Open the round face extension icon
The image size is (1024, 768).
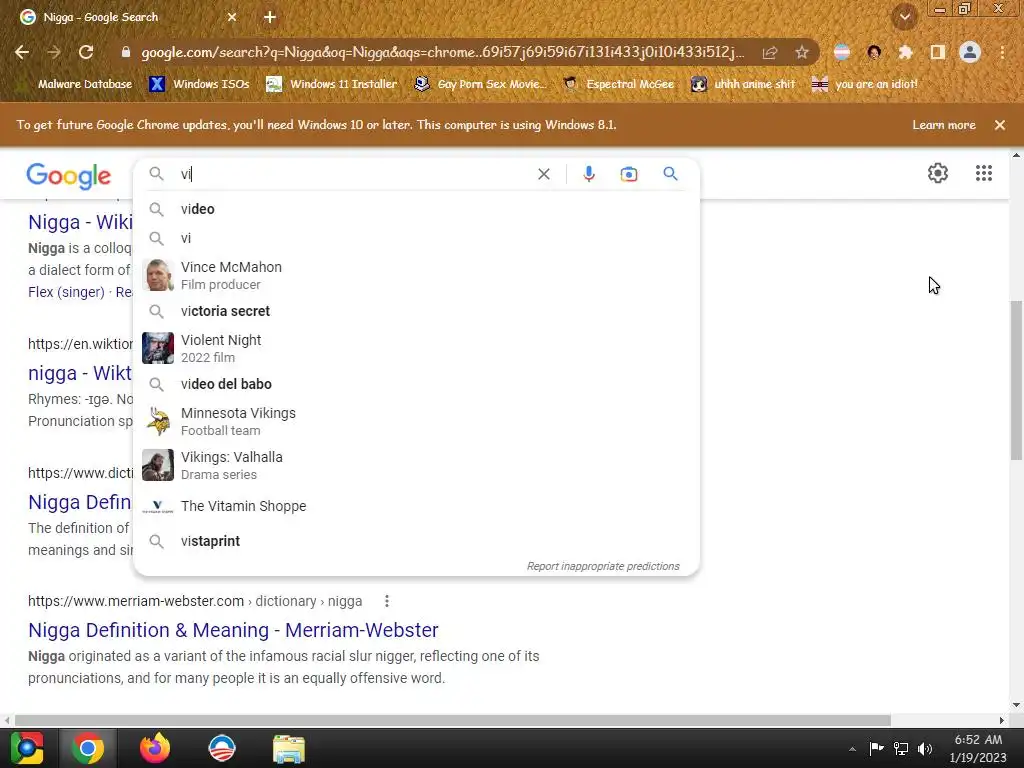[x=874, y=52]
